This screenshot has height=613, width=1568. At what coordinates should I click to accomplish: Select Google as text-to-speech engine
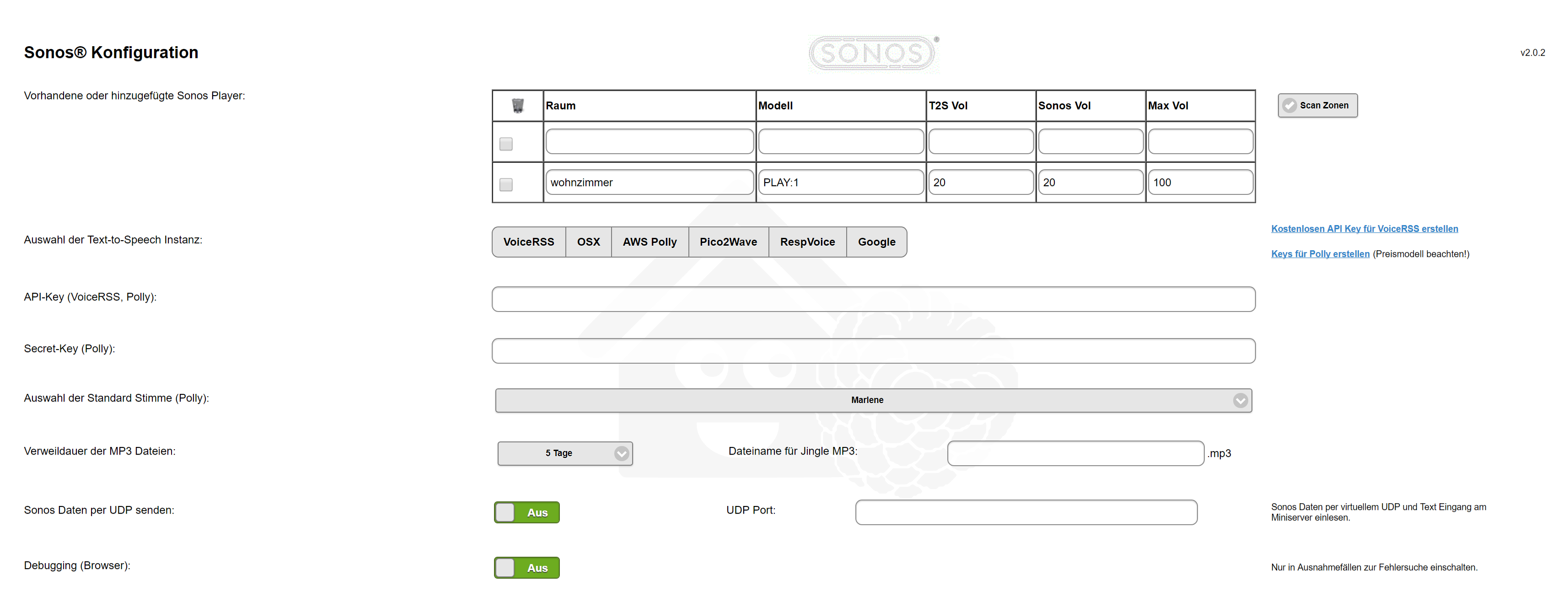(x=876, y=242)
